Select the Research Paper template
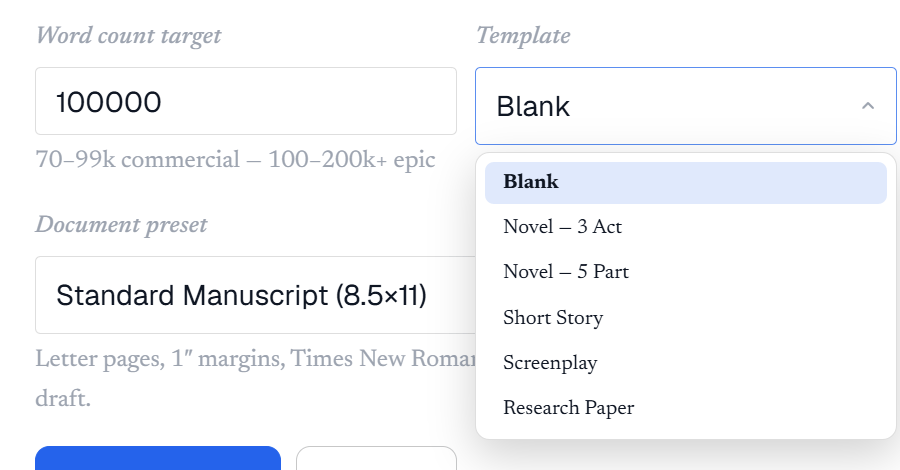Image resolution: width=900 pixels, height=470 pixels. (x=686, y=408)
